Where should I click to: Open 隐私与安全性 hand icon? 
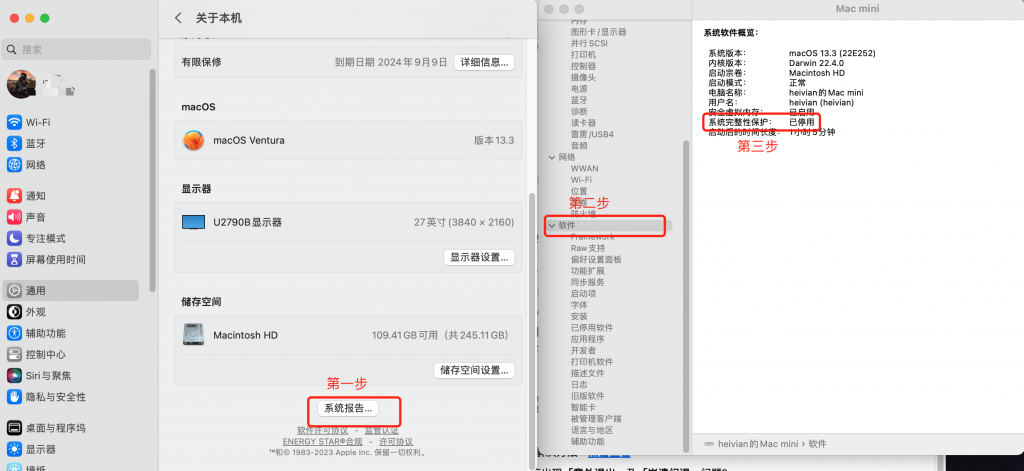(x=14, y=397)
